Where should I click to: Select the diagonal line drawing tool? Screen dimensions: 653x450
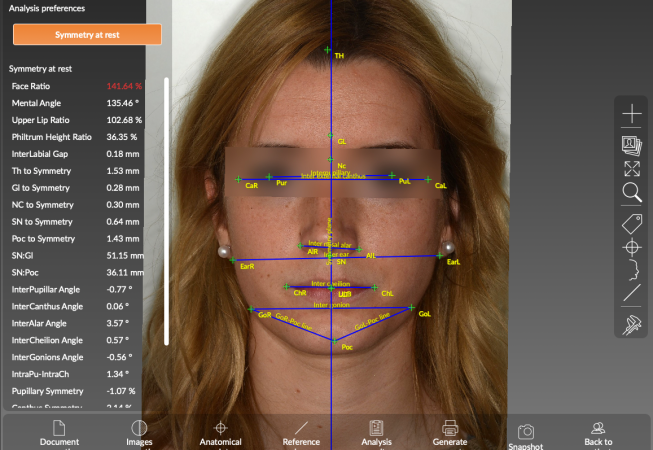[x=632, y=293]
